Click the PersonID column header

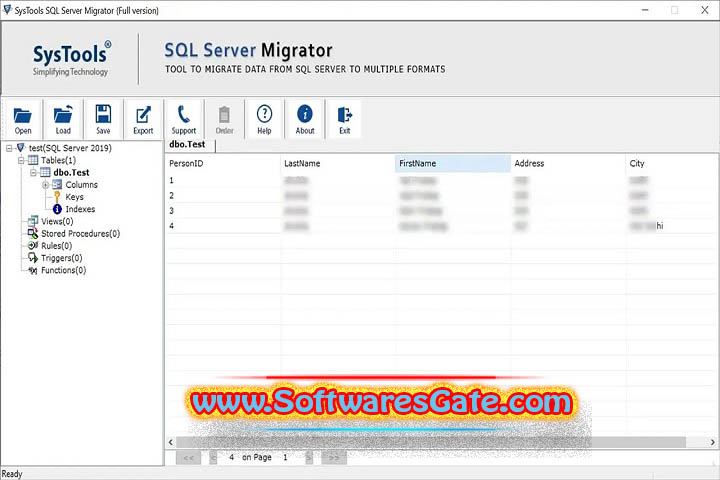pyautogui.click(x=223, y=164)
